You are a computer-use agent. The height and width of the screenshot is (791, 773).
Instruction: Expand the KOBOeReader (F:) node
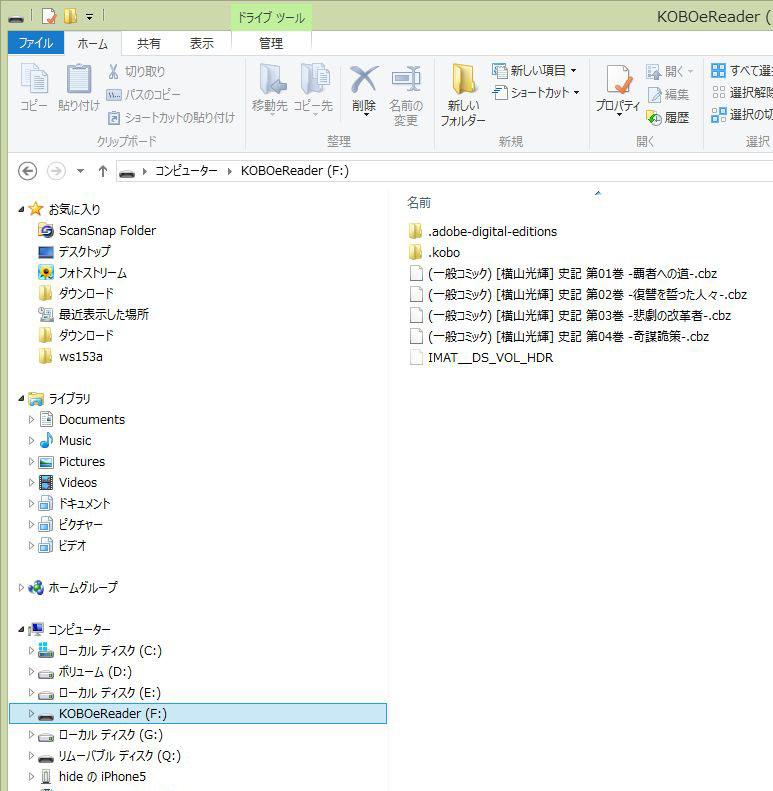coord(31,713)
